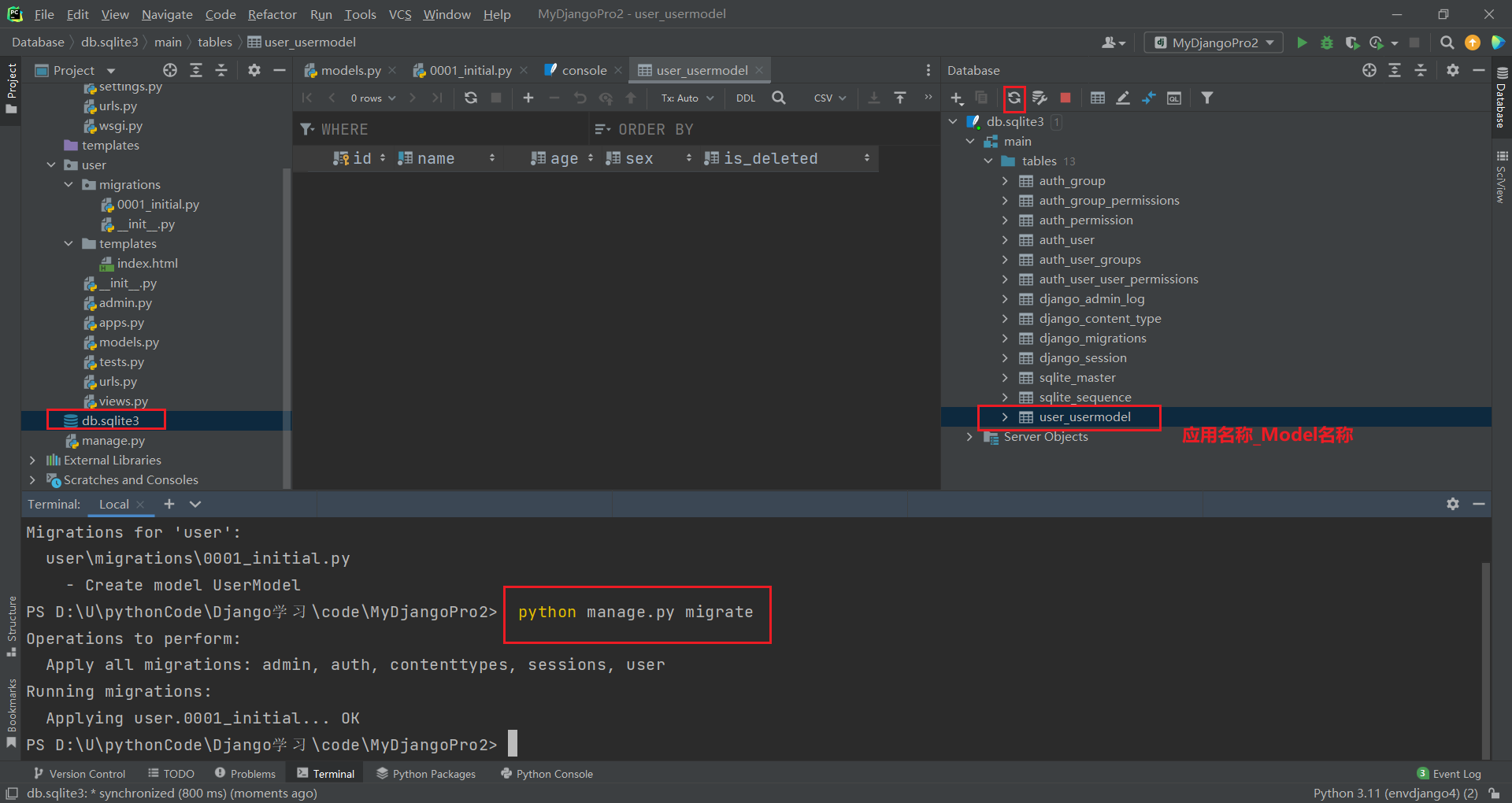1512x803 pixels.
Task: Open the CSV data extractor dropdown
Action: [x=830, y=98]
